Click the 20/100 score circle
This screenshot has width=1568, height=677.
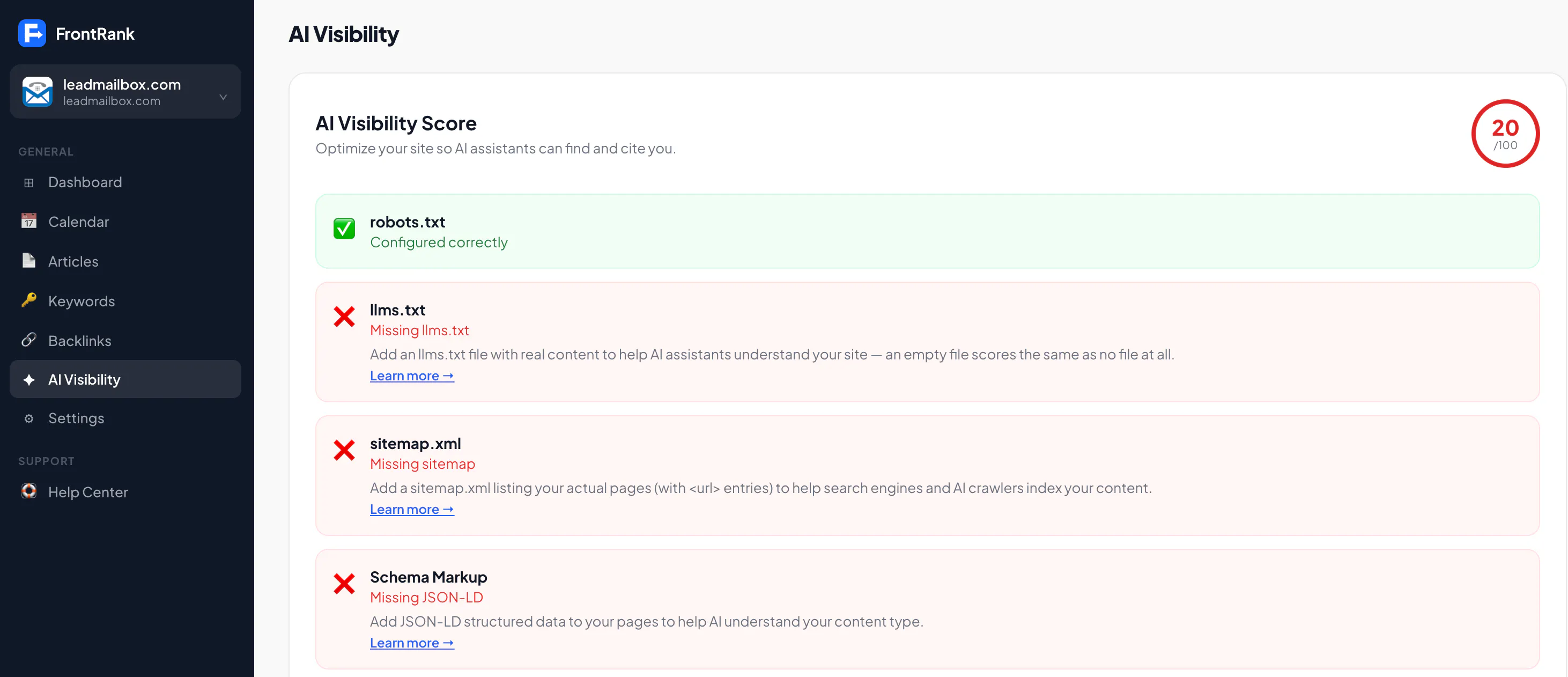[1505, 134]
